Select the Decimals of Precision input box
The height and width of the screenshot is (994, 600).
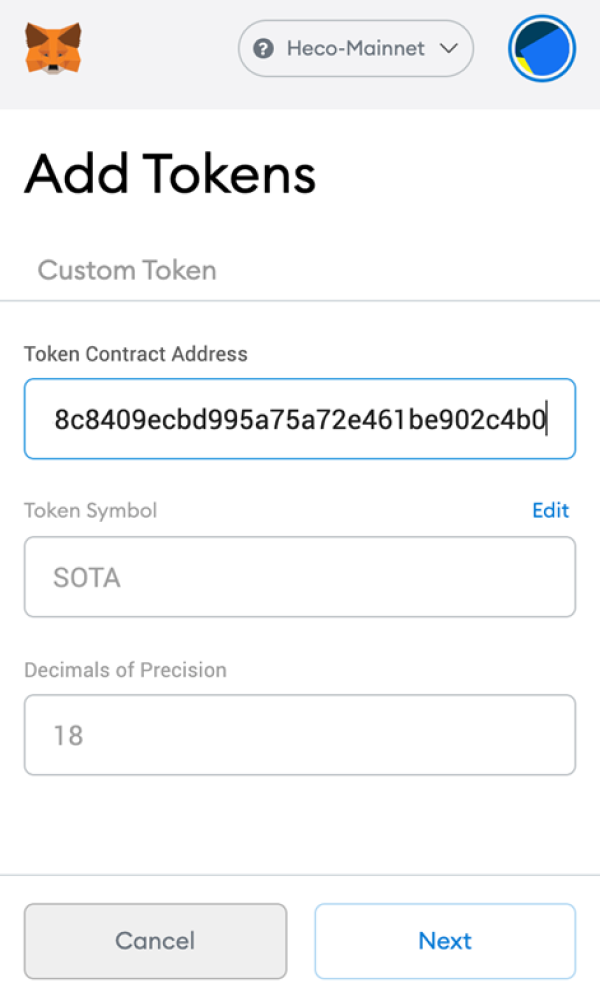point(300,735)
